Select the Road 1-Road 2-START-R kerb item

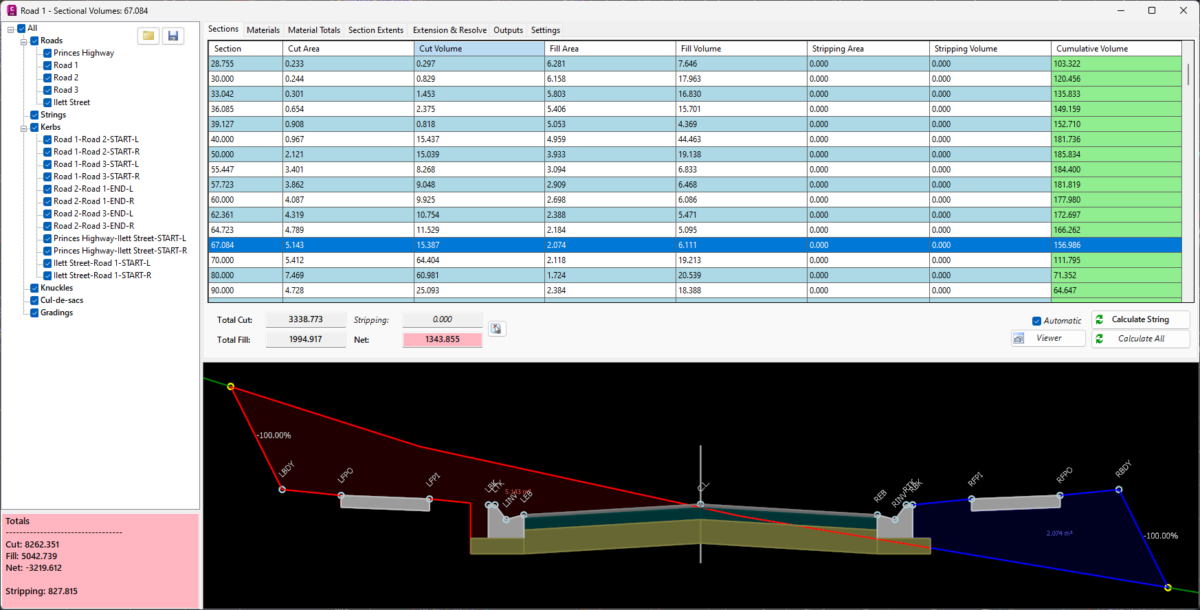tap(96, 152)
